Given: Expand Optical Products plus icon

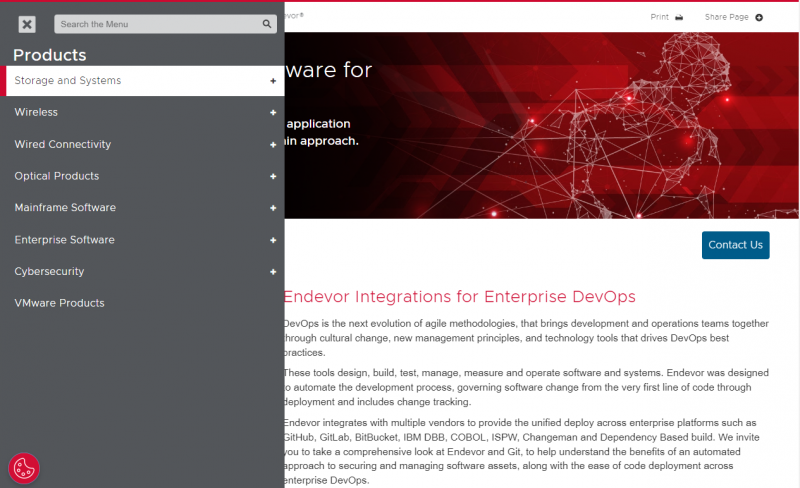Looking at the screenshot, I should pos(273,177).
